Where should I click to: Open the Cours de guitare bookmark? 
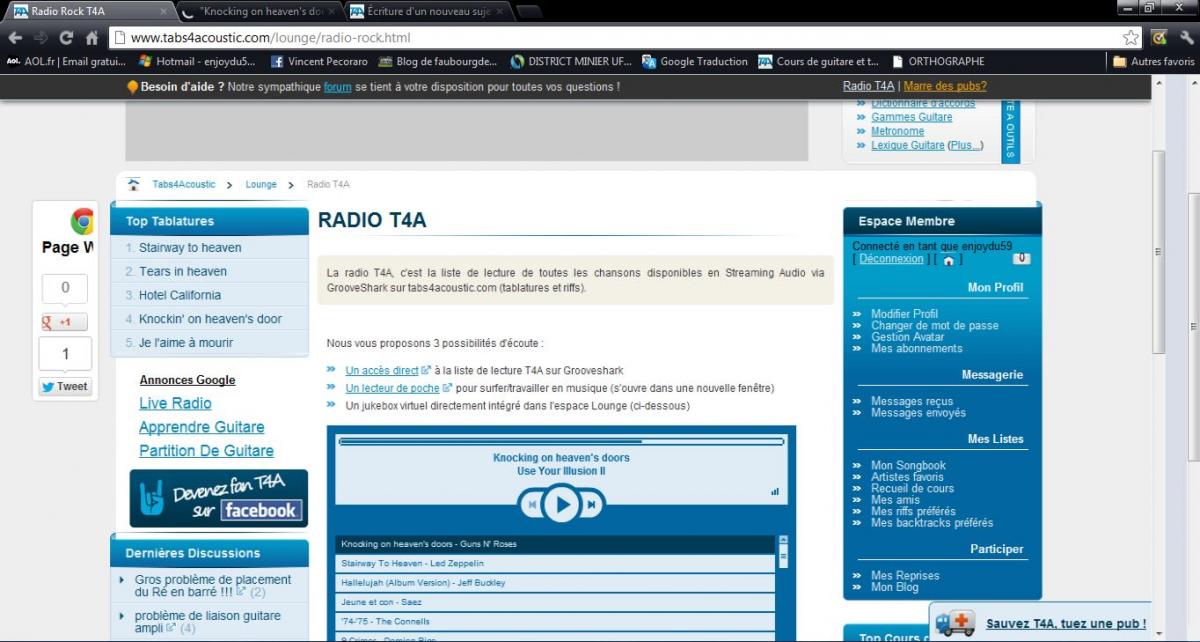(819, 61)
